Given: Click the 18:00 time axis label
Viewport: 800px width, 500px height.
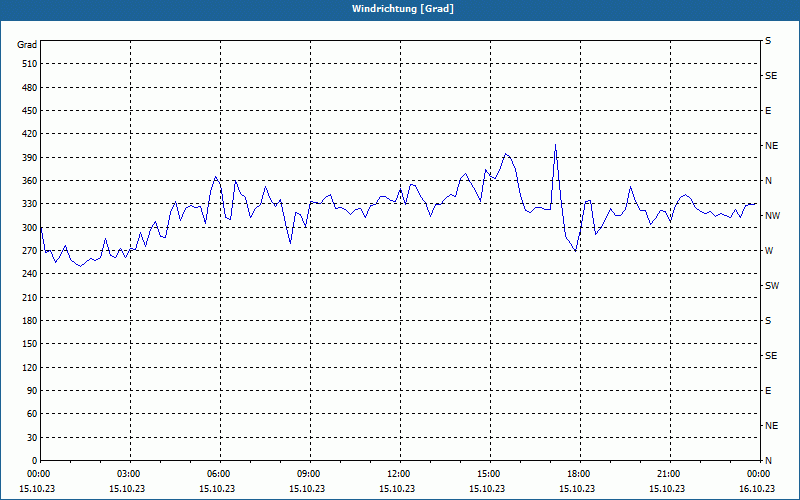Looking at the screenshot, I should click(x=578, y=474).
